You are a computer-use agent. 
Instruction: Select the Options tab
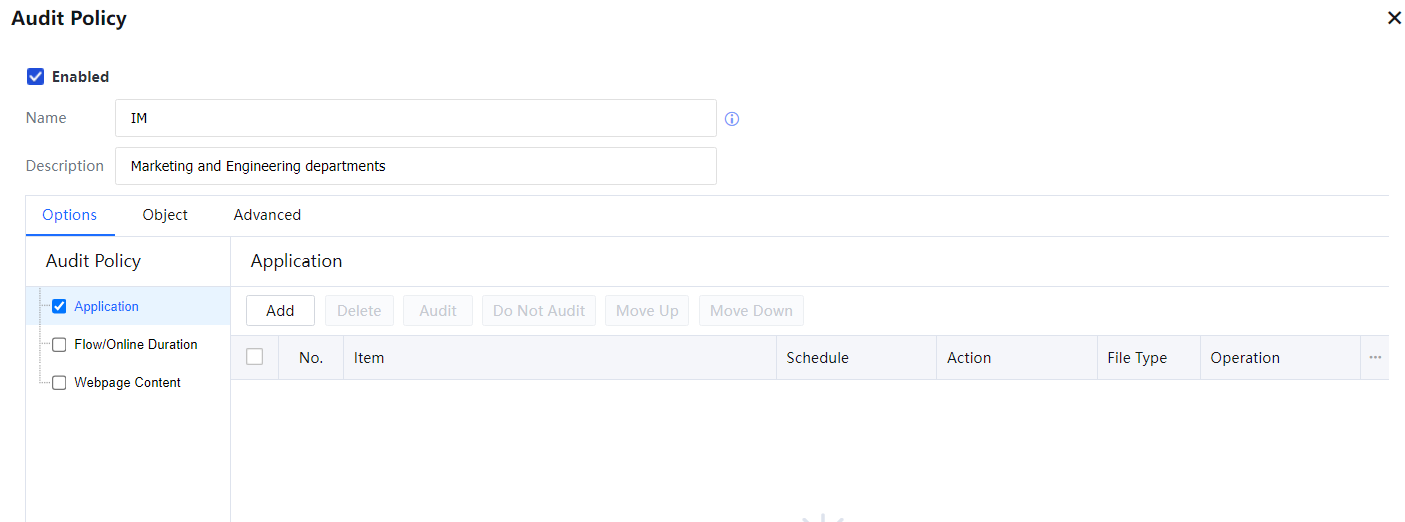pos(70,215)
